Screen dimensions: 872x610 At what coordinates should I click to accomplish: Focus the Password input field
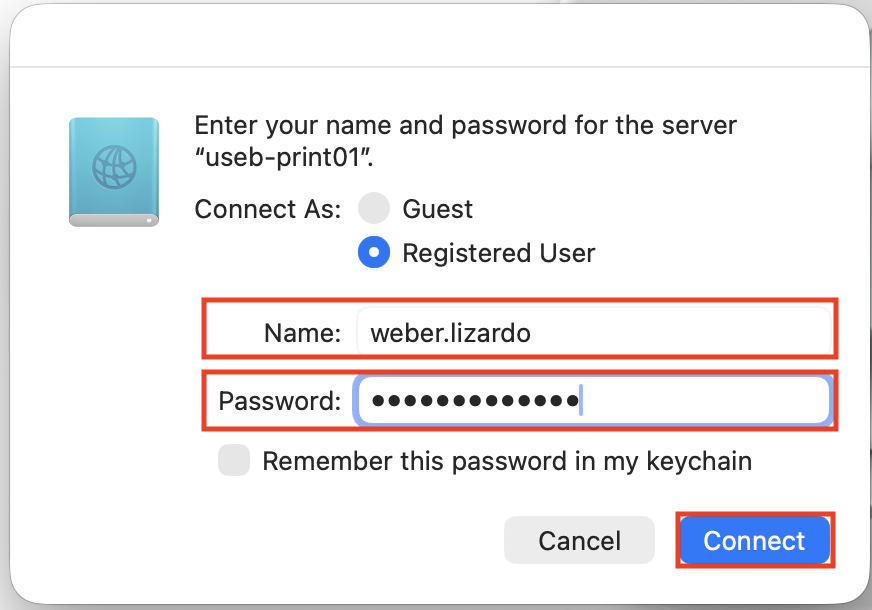(700, 401)
